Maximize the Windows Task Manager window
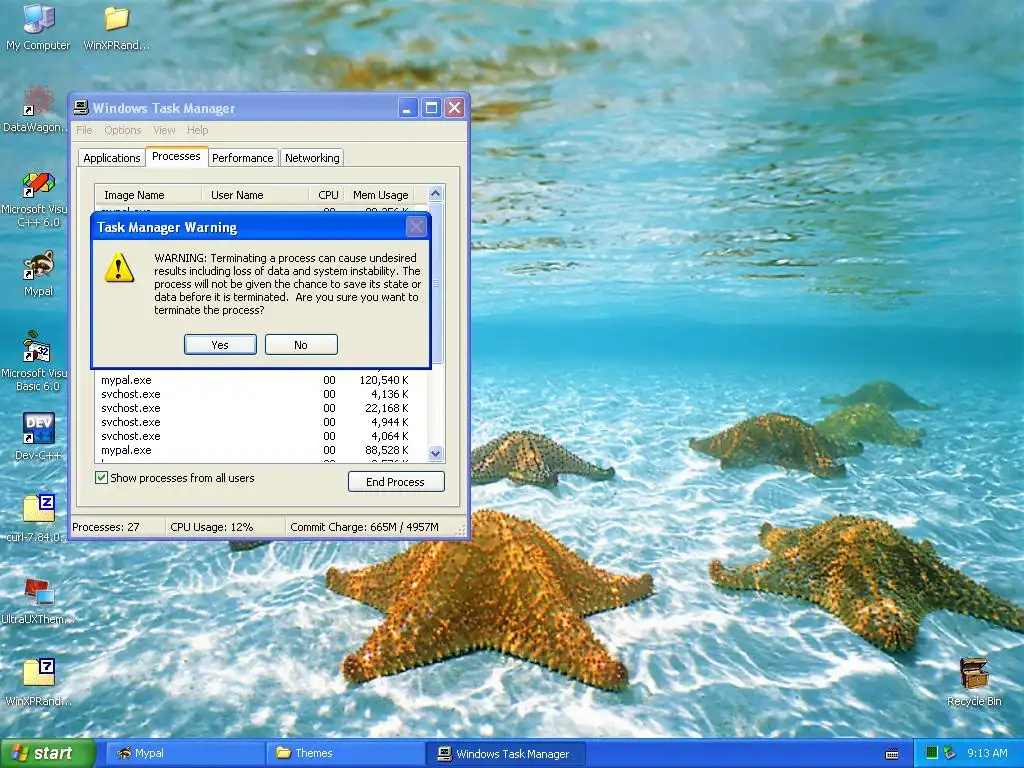The height and width of the screenshot is (768, 1024). pos(431,108)
